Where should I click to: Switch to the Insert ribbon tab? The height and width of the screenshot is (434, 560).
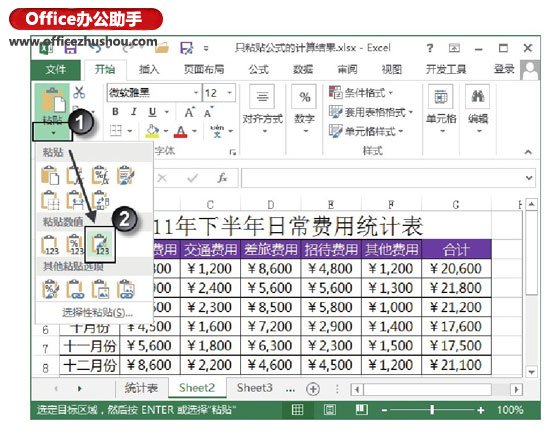point(149,69)
